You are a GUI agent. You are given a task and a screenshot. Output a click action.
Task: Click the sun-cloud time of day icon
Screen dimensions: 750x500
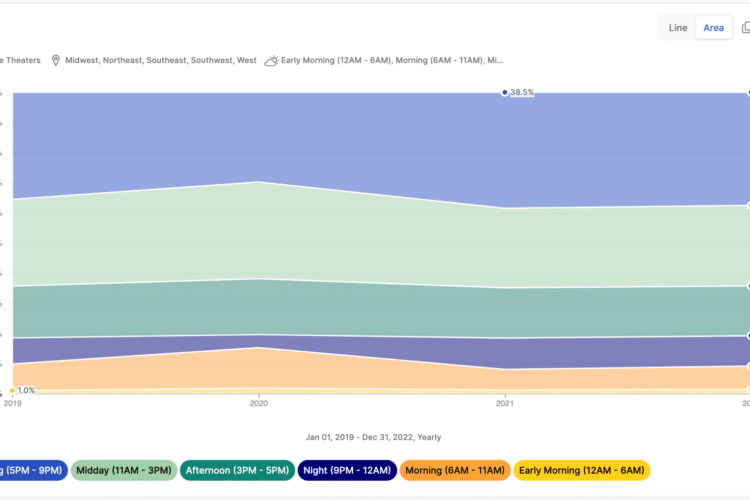tap(271, 60)
